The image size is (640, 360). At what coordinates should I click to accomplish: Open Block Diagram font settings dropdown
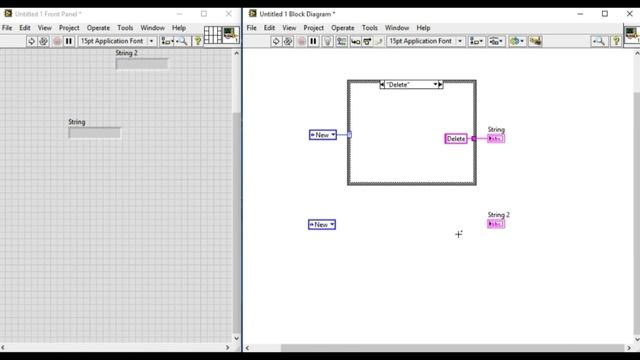tap(426, 41)
